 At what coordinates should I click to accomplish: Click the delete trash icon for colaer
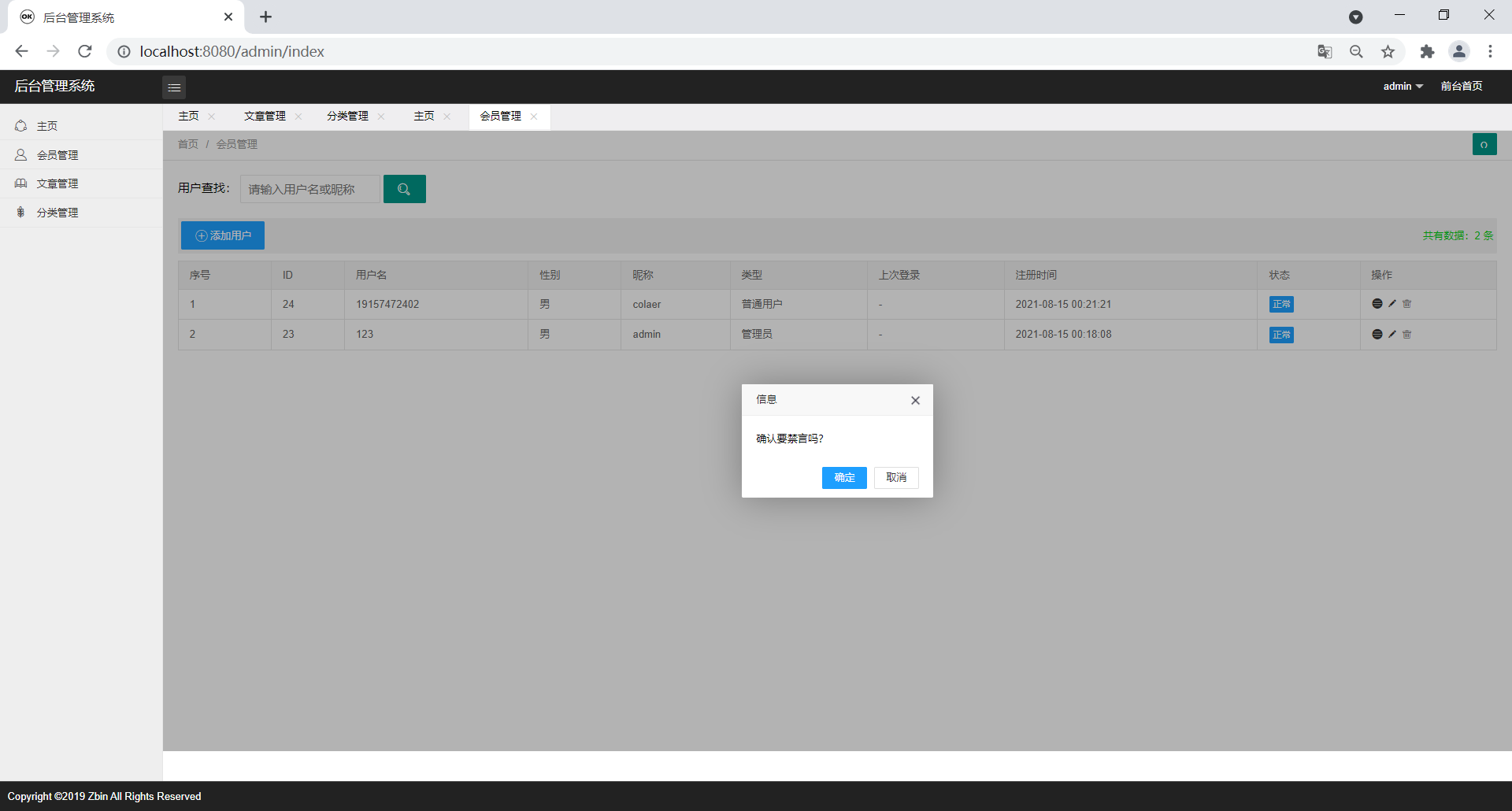[x=1407, y=304]
